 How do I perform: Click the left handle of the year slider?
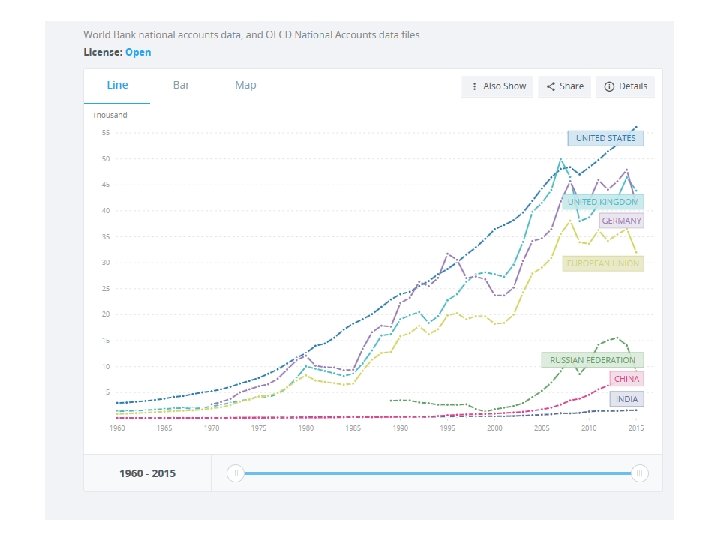click(x=235, y=473)
